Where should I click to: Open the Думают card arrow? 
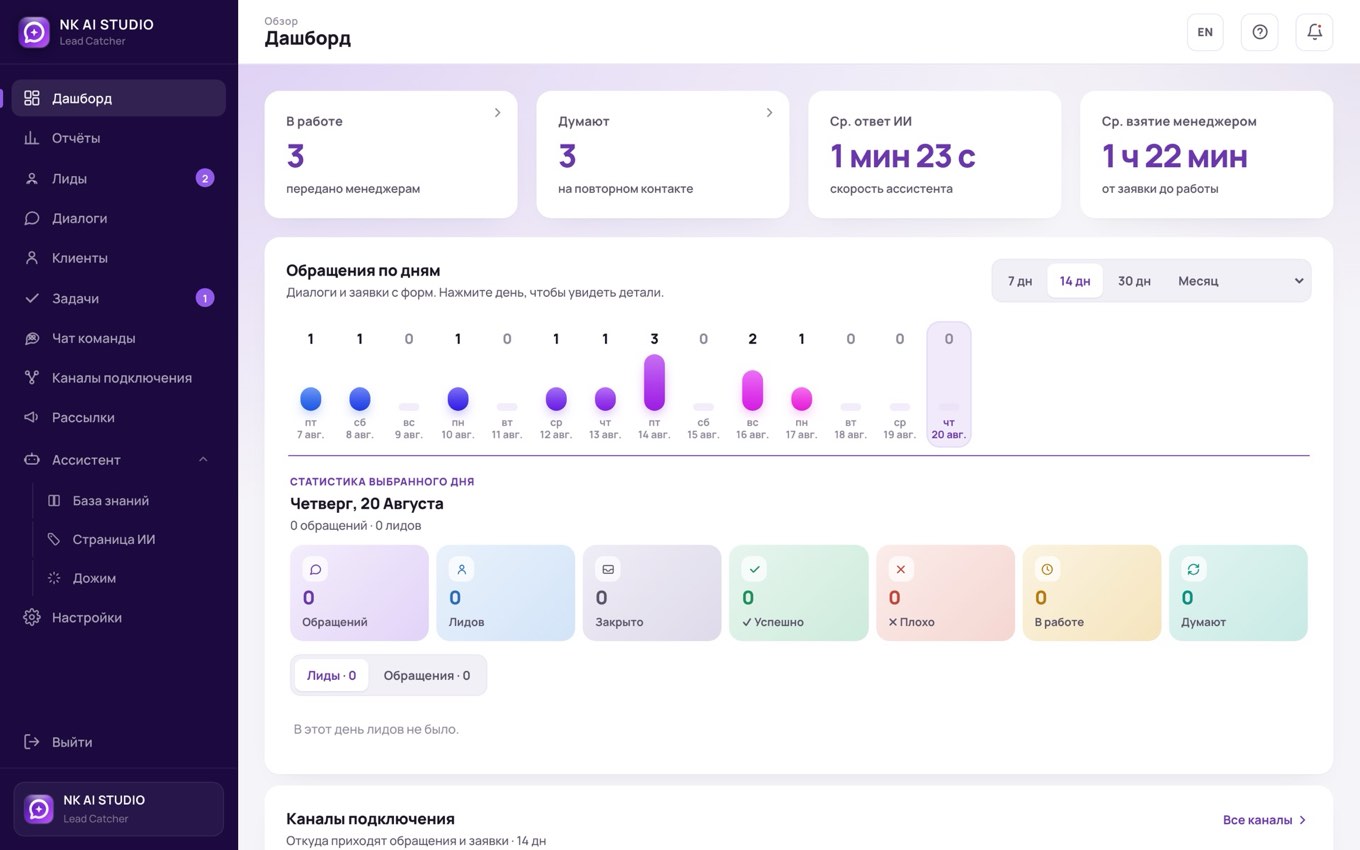[x=769, y=113]
